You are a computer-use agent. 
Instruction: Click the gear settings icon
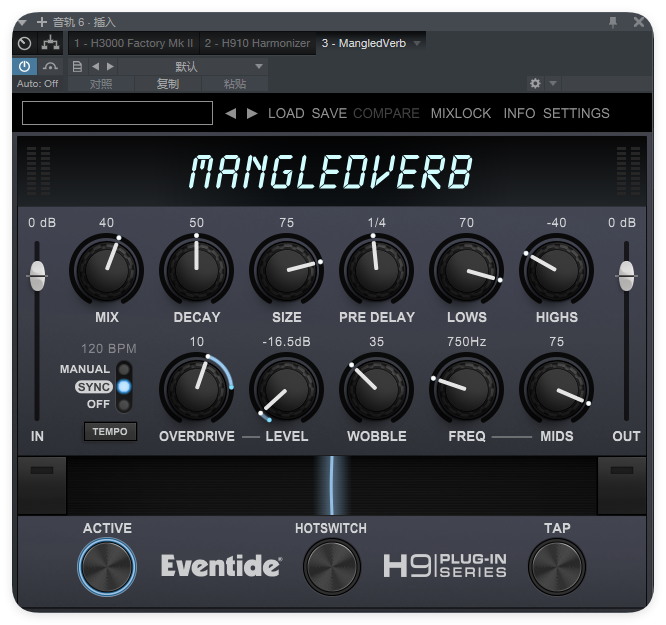[535, 83]
